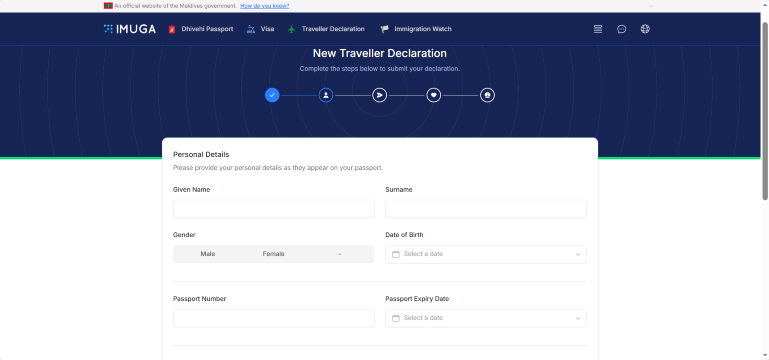Expand the Passport Expiry Date chevron
The width and height of the screenshot is (769, 360).
click(578, 318)
